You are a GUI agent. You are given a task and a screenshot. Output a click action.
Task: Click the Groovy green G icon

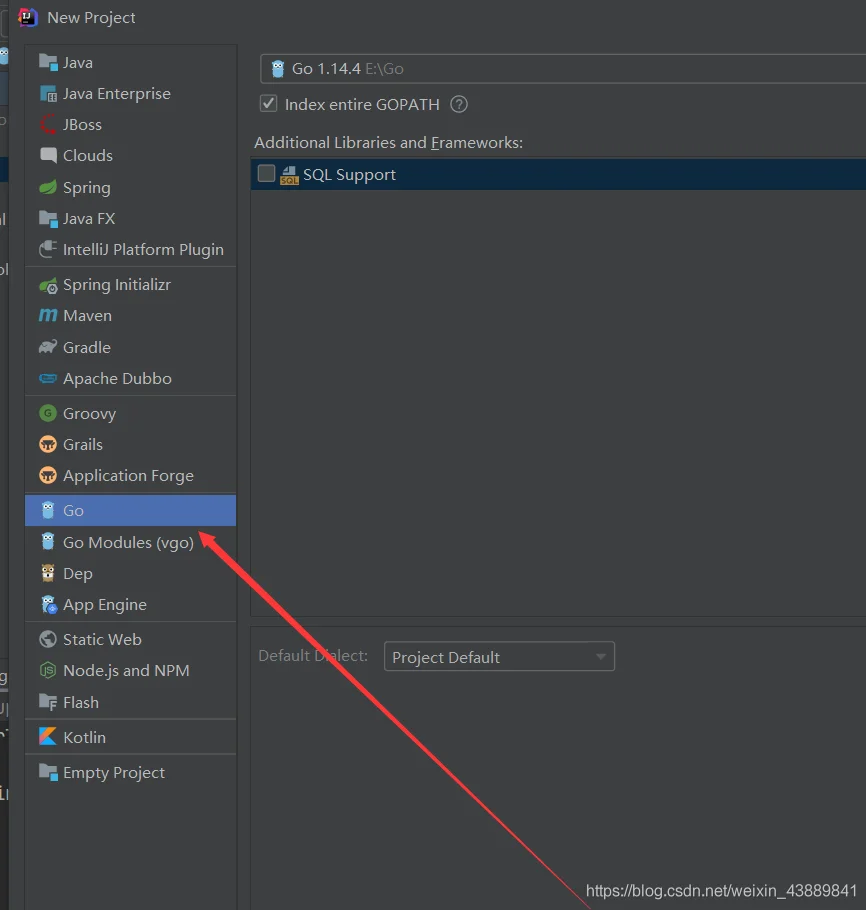pos(48,413)
